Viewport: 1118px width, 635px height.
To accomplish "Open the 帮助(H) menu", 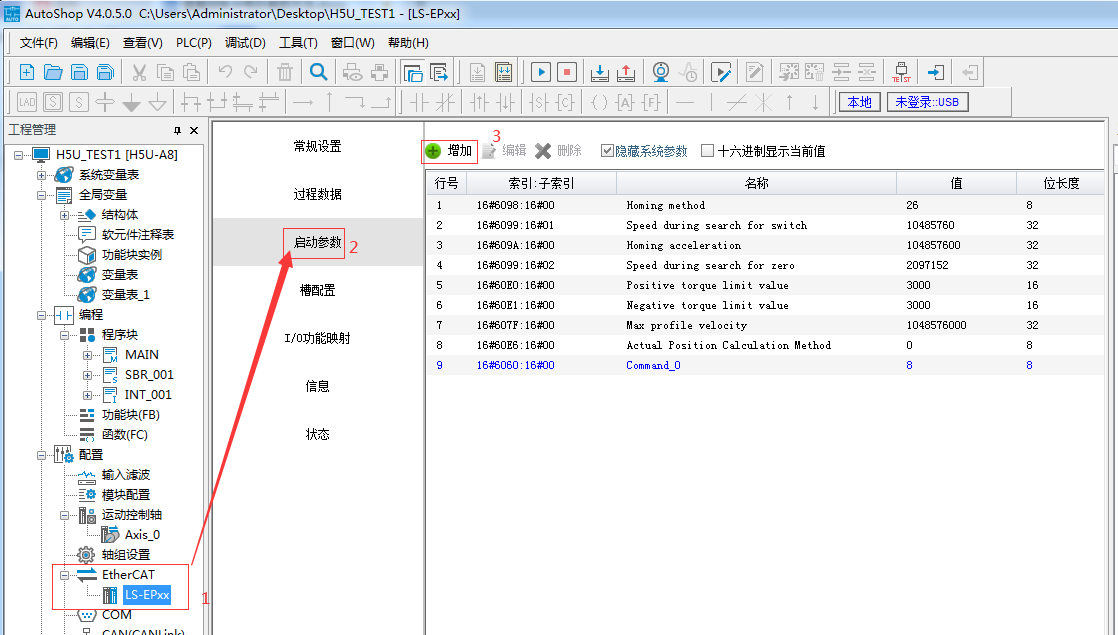I will [x=408, y=43].
